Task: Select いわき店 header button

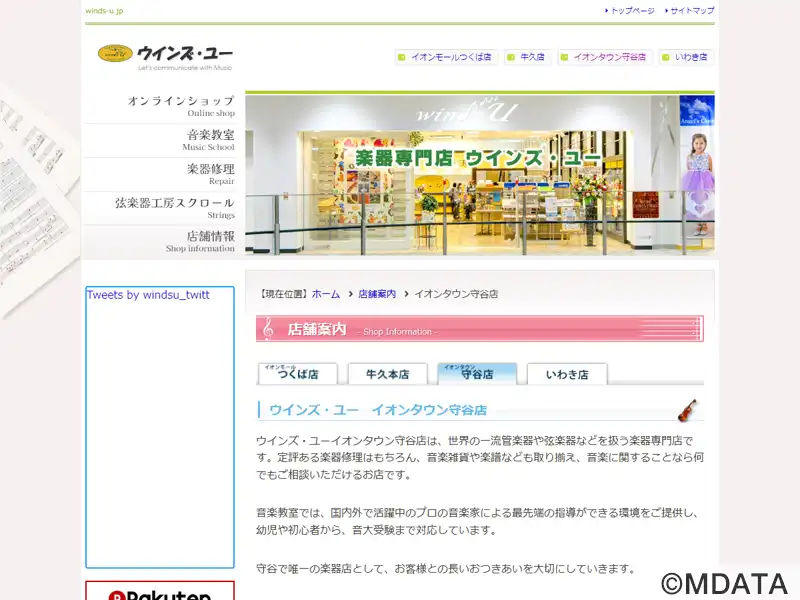Action: point(686,57)
